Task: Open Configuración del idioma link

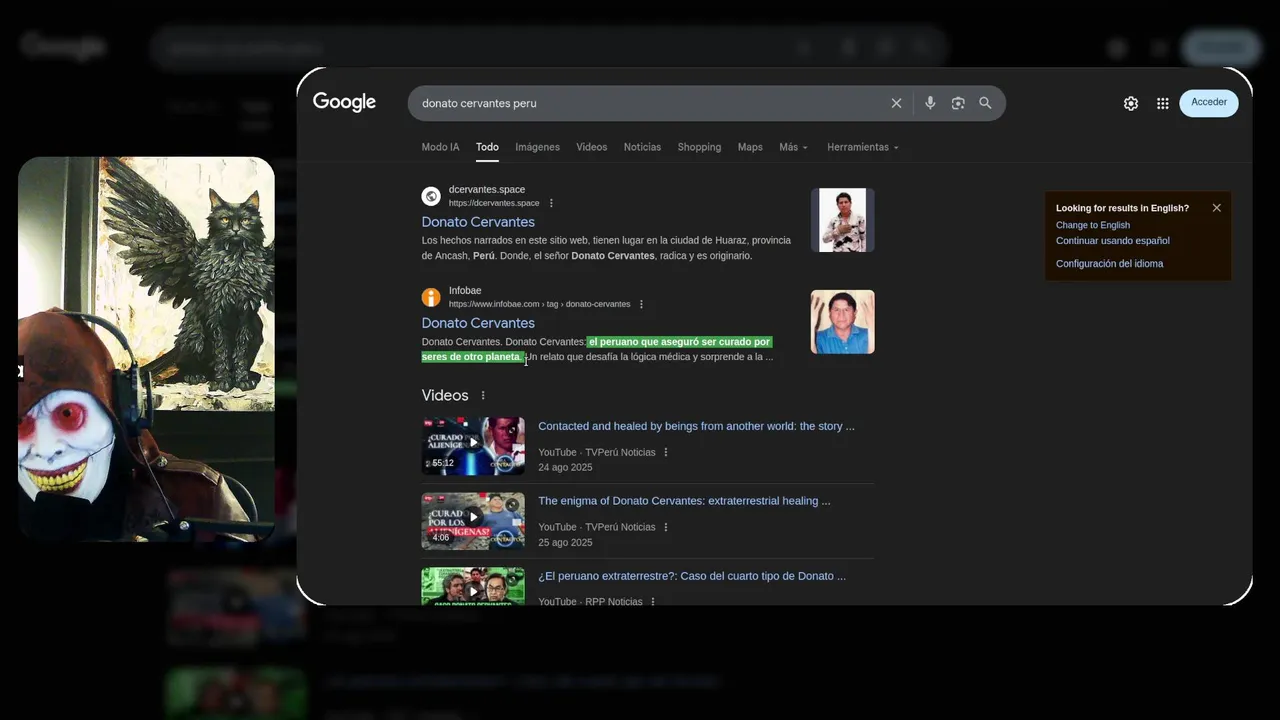Action: [x=1110, y=264]
